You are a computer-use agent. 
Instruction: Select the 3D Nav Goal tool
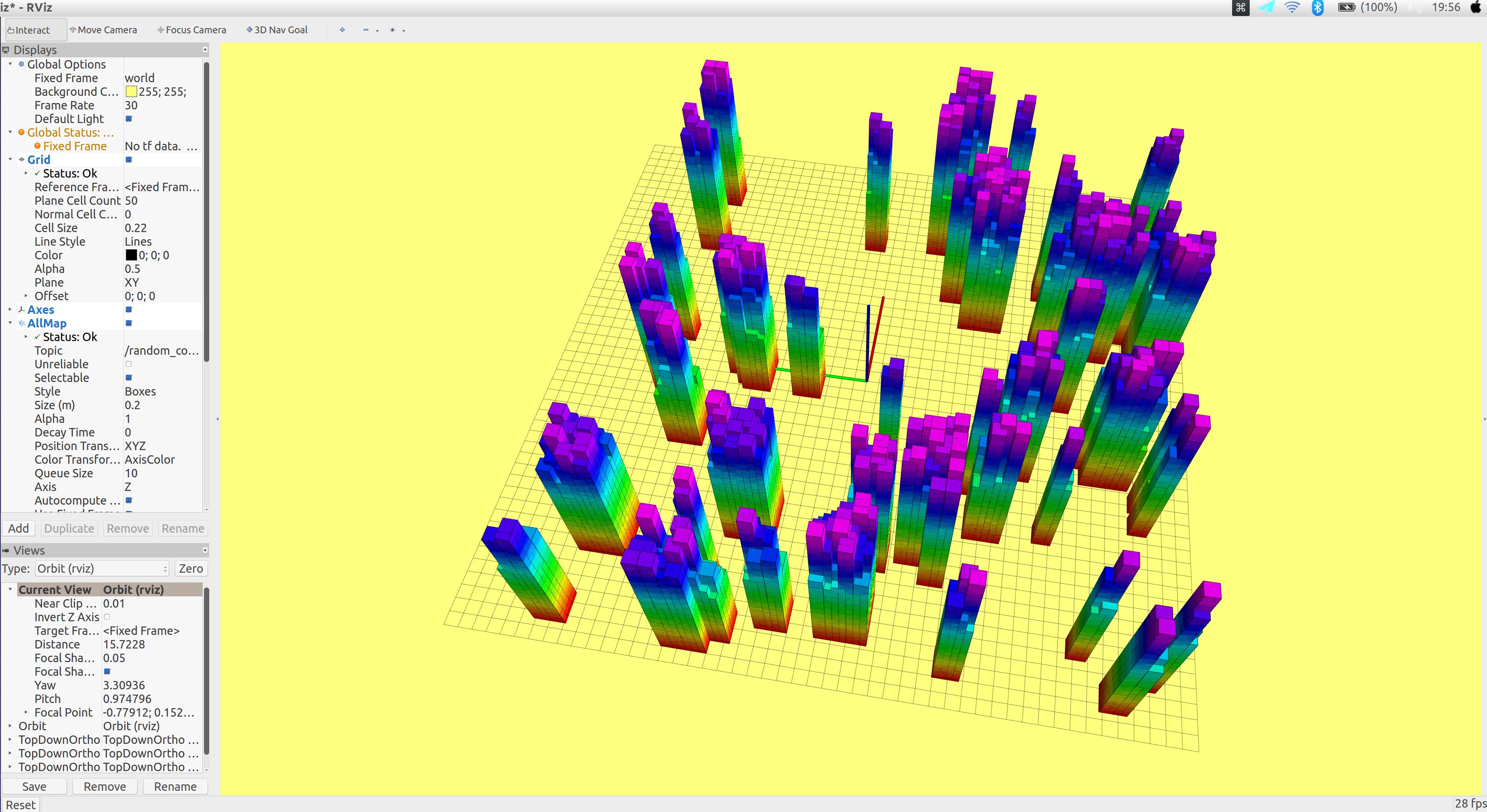278,30
